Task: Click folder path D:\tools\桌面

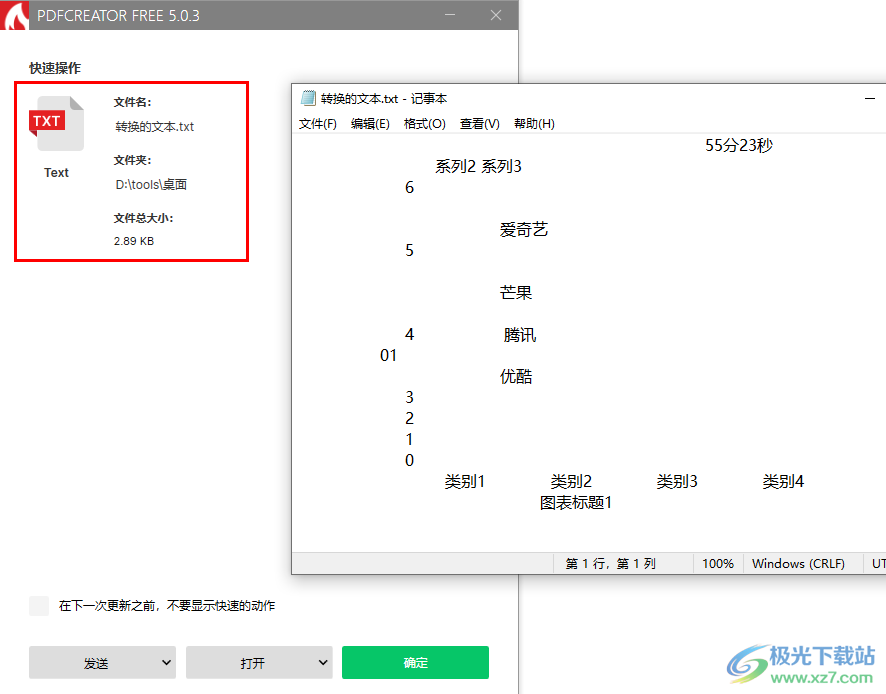Action: point(151,184)
